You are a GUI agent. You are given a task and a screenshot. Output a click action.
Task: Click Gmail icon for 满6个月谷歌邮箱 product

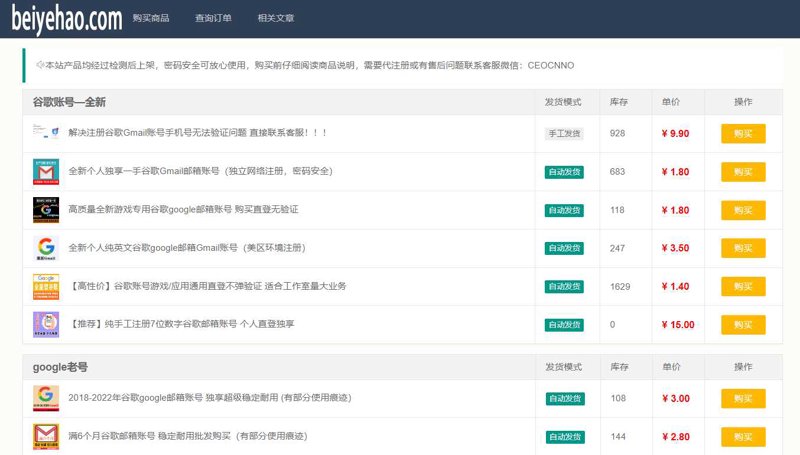pos(46,436)
